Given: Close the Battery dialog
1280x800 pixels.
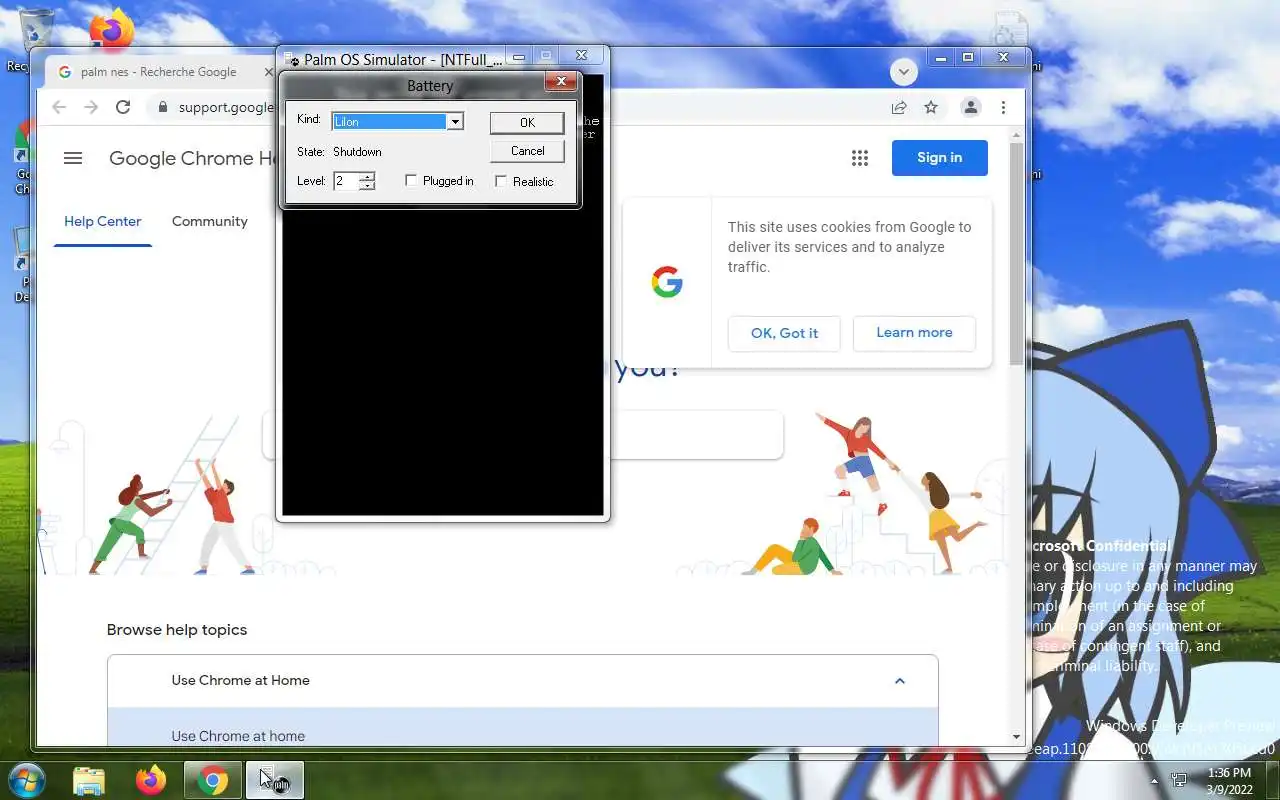Looking at the screenshot, I should (x=561, y=82).
